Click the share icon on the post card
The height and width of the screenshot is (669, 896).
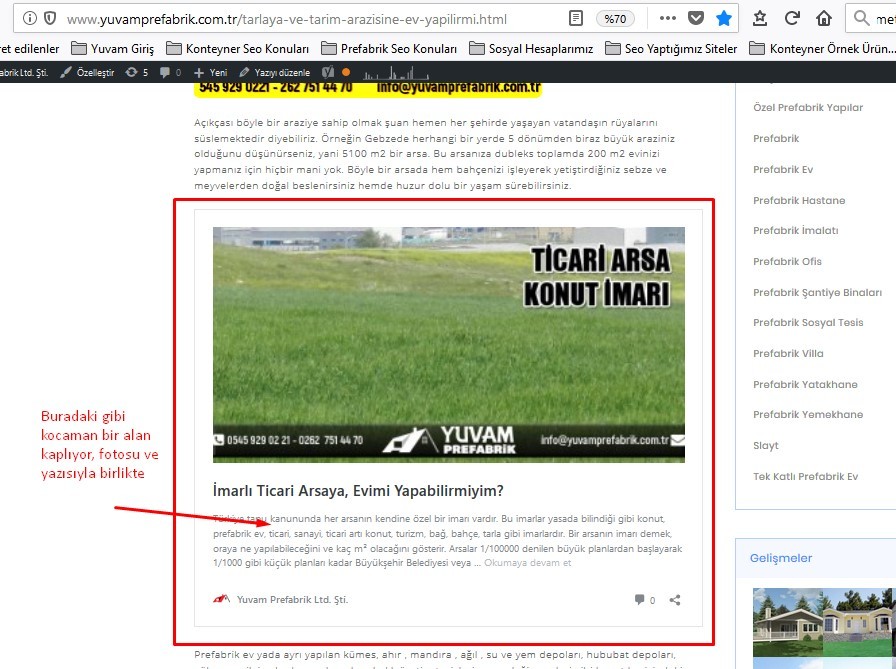[x=675, y=599]
